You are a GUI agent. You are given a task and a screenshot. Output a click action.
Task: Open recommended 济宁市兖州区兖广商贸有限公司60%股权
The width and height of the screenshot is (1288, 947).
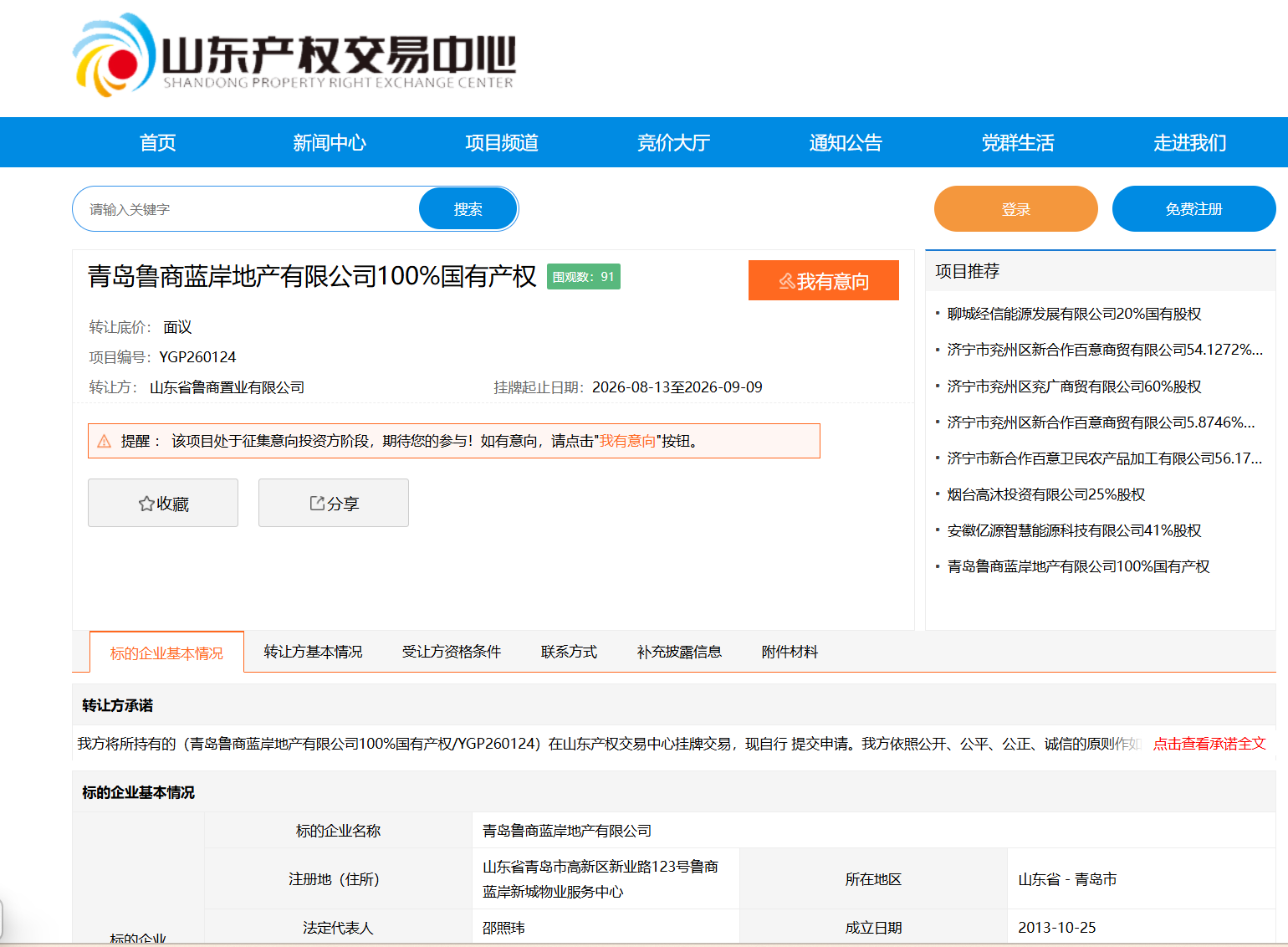pos(1074,386)
